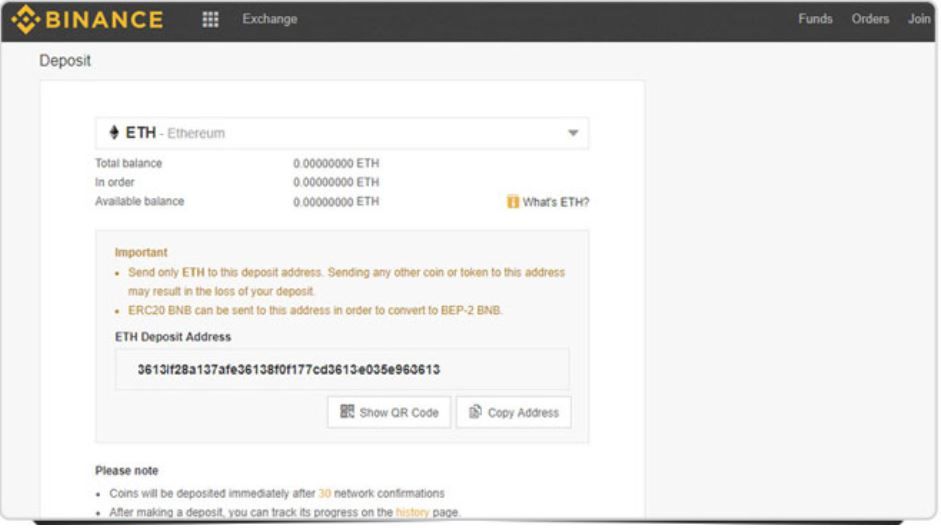
Task: Open the What's ETH? link
Action: click(x=556, y=202)
